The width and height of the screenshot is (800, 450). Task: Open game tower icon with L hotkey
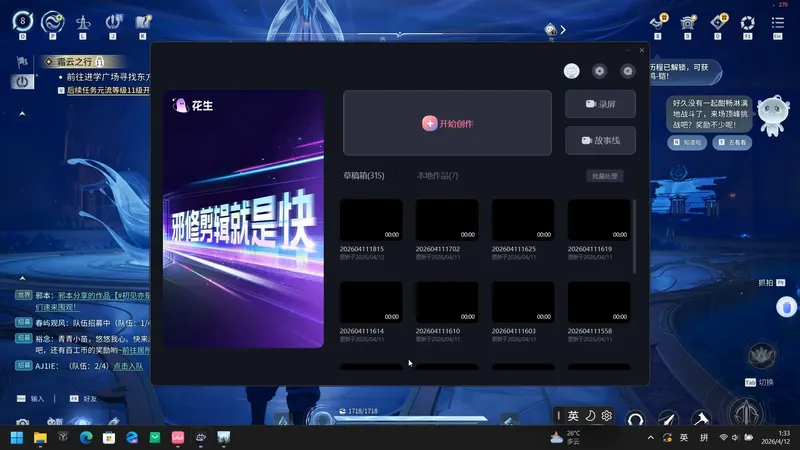pos(83,22)
